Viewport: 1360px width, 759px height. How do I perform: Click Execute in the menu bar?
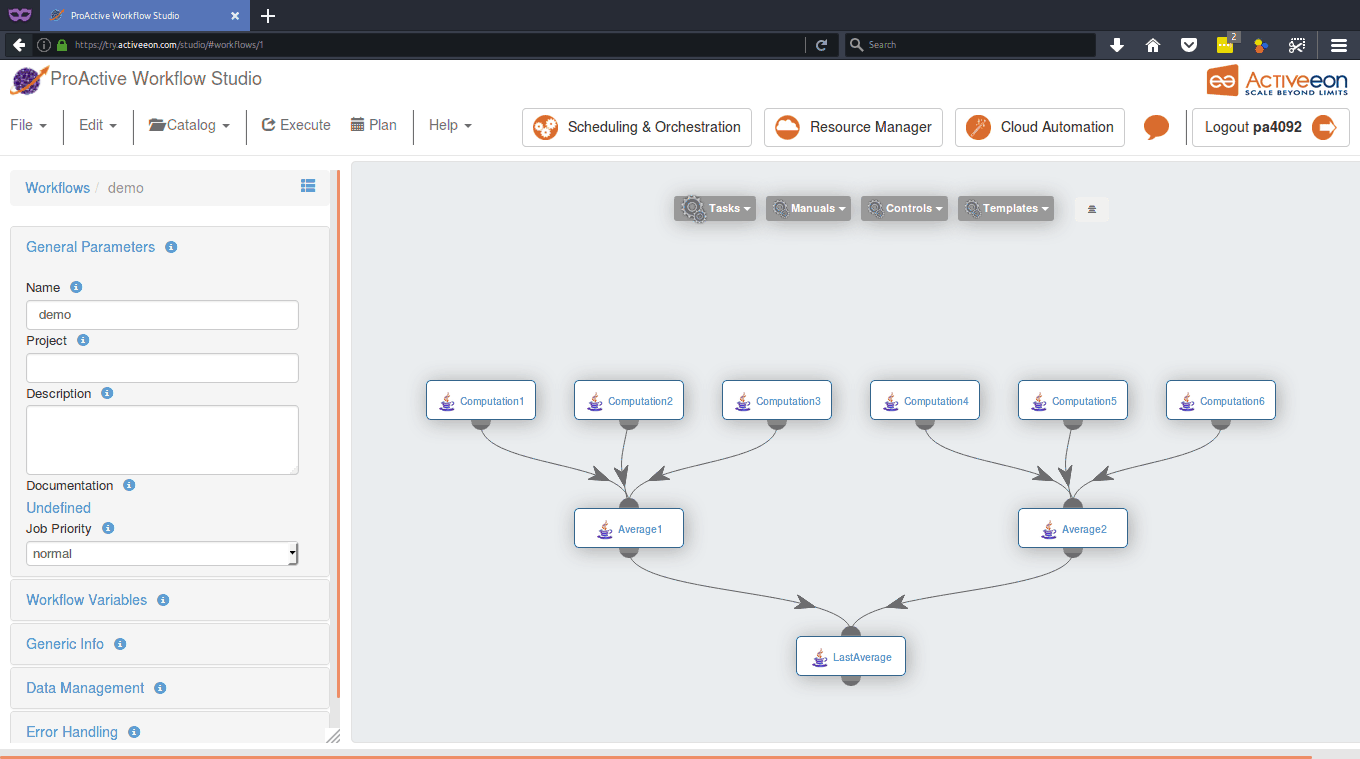pyautogui.click(x=296, y=125)
